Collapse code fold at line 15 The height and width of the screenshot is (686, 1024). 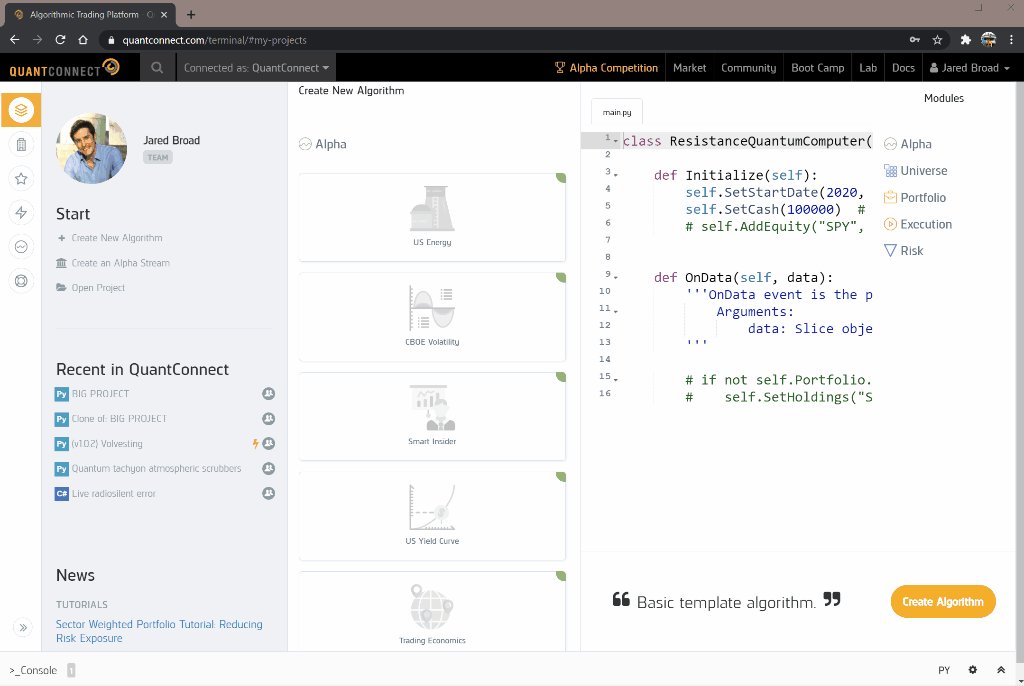(x=616, y=380)
